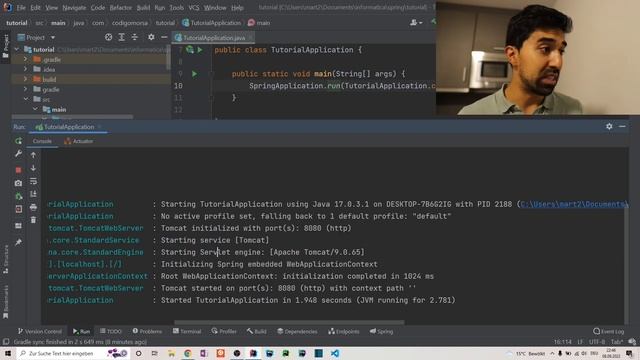The image size is (640, 360).
Task: Change UTF-8 file encoding in status bar
Action: coord(597,342)
